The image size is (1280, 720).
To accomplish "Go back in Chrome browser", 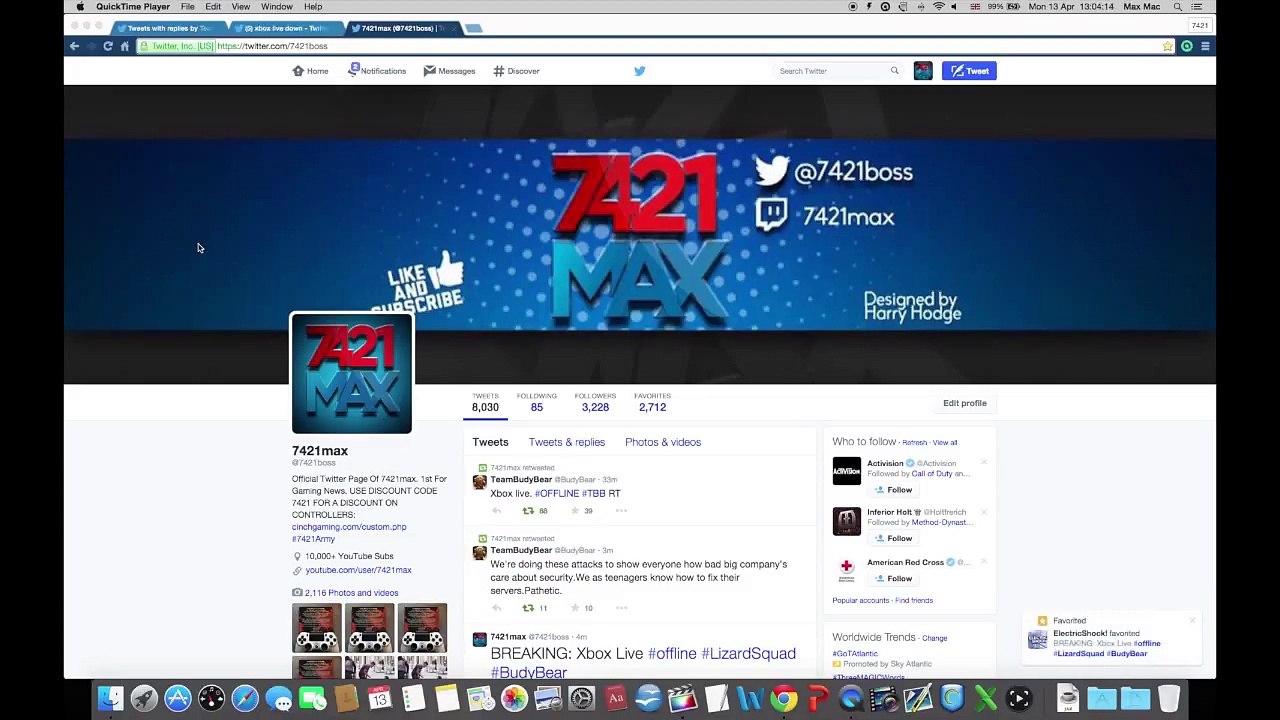I will coord(74,46).
